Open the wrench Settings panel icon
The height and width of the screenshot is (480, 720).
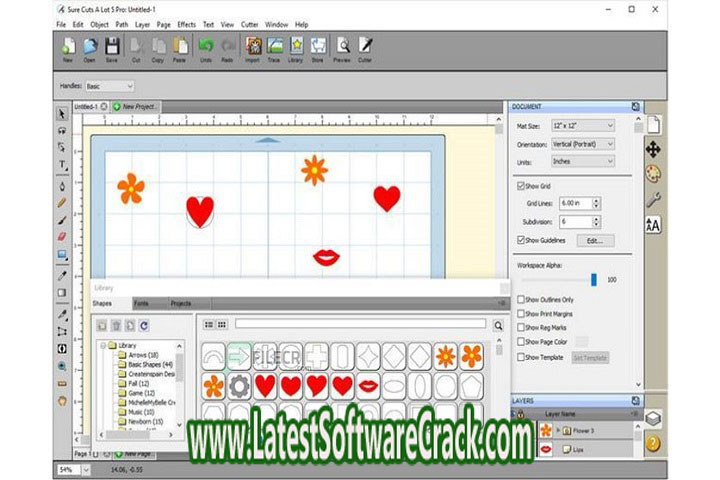(x=653, y=199)
